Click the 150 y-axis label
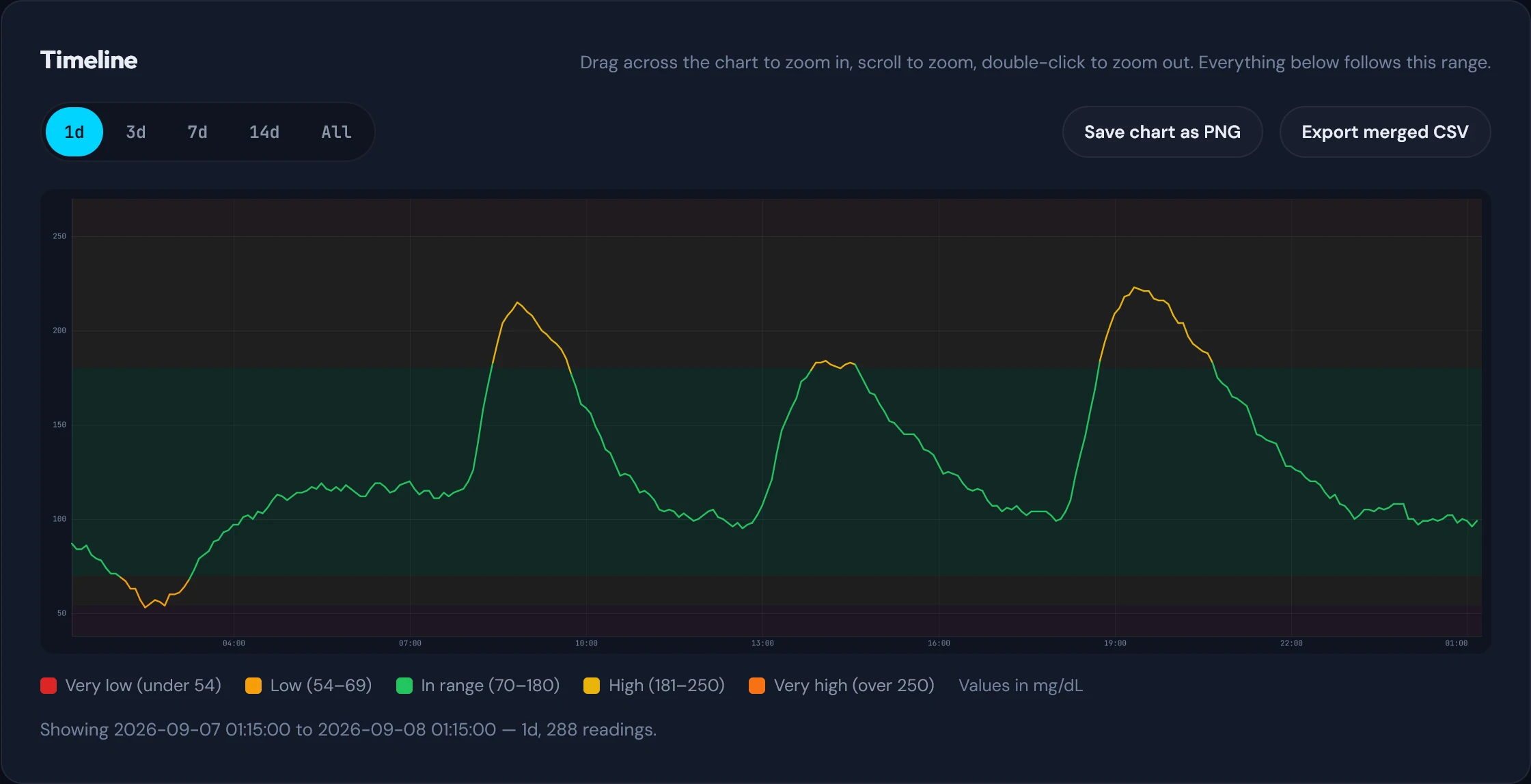This screenshot has width=1531, height=784. coord(59,425)
